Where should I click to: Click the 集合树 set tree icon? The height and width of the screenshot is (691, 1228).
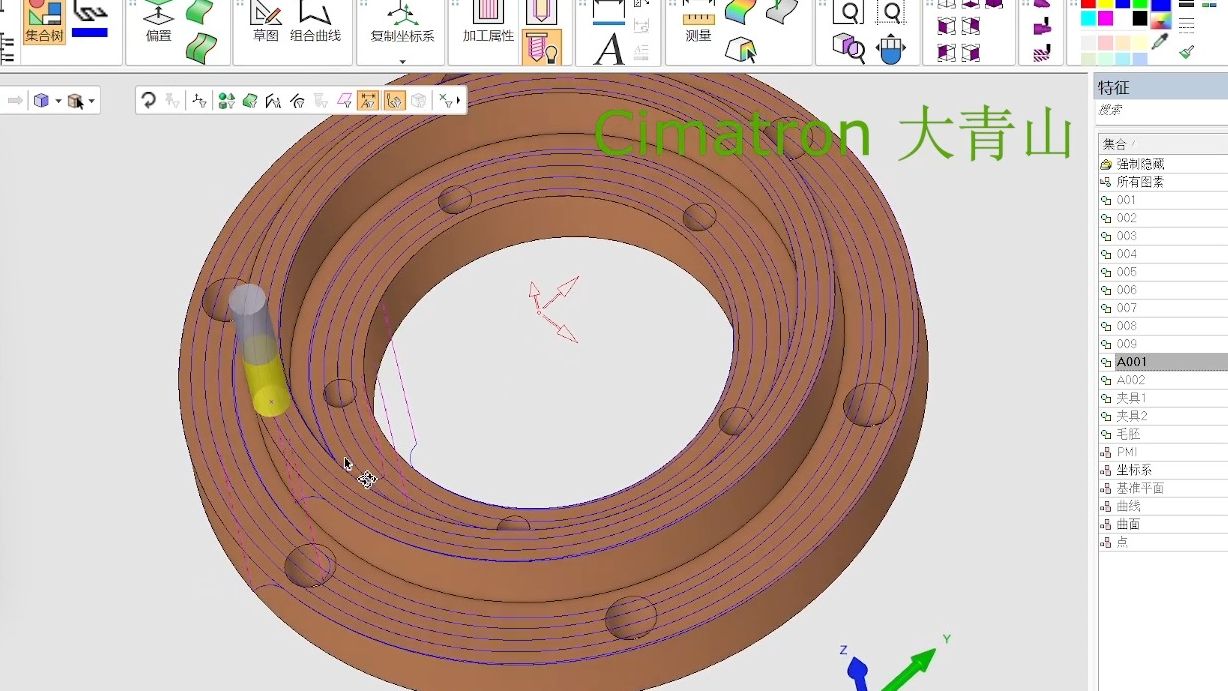(x=44, y=23)
